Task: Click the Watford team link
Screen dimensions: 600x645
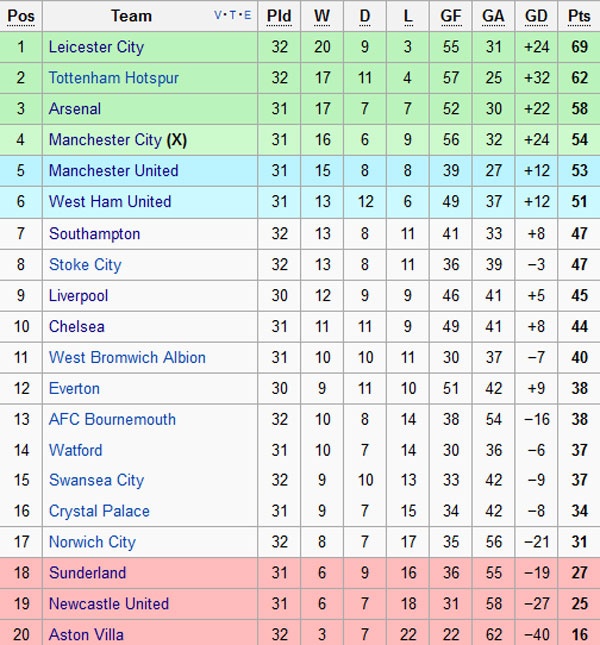Action: [76, 450]
